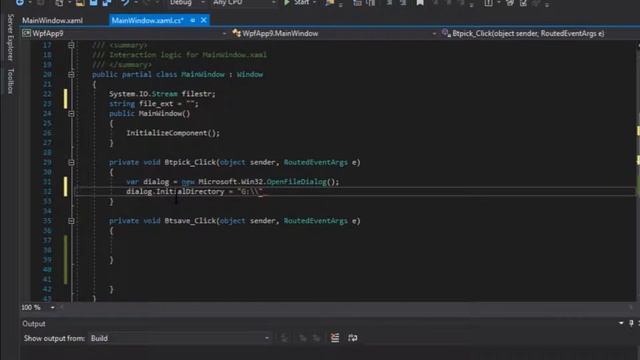Click the Undo toolbar icon
Screen dimensions: 640x360
point(124,3)
